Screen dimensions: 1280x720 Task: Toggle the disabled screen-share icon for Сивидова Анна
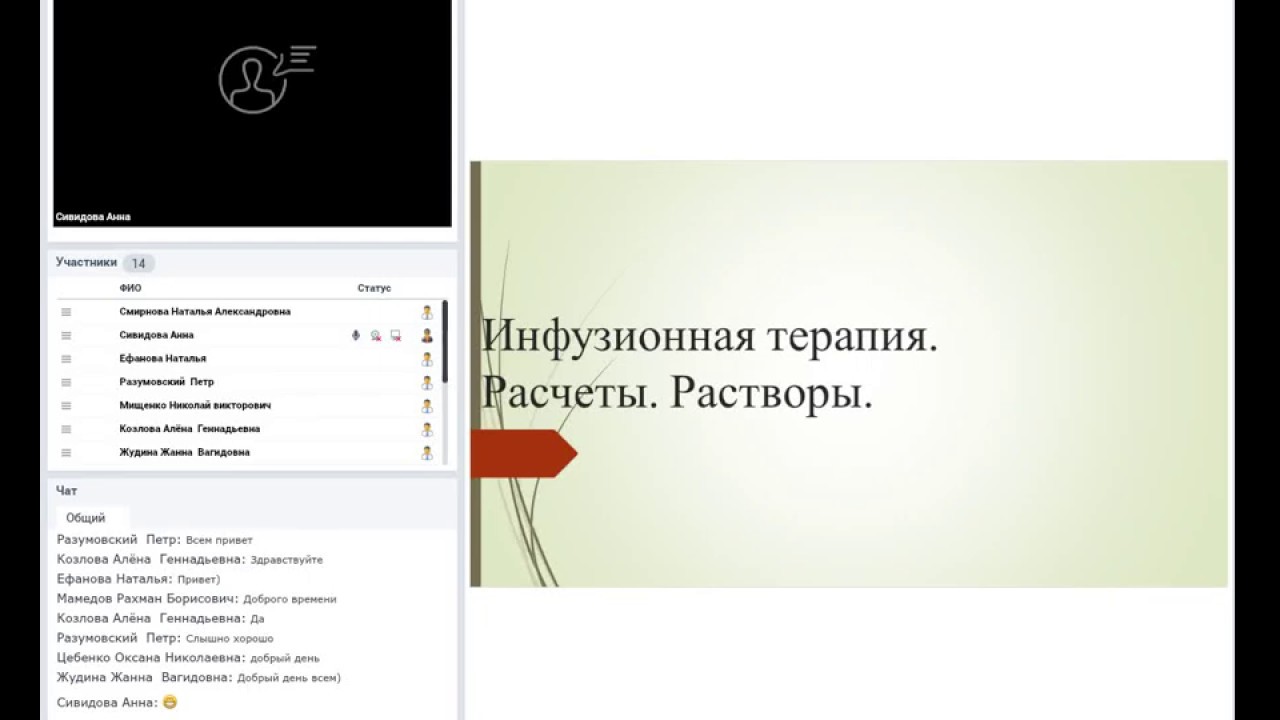coord(396,336)
